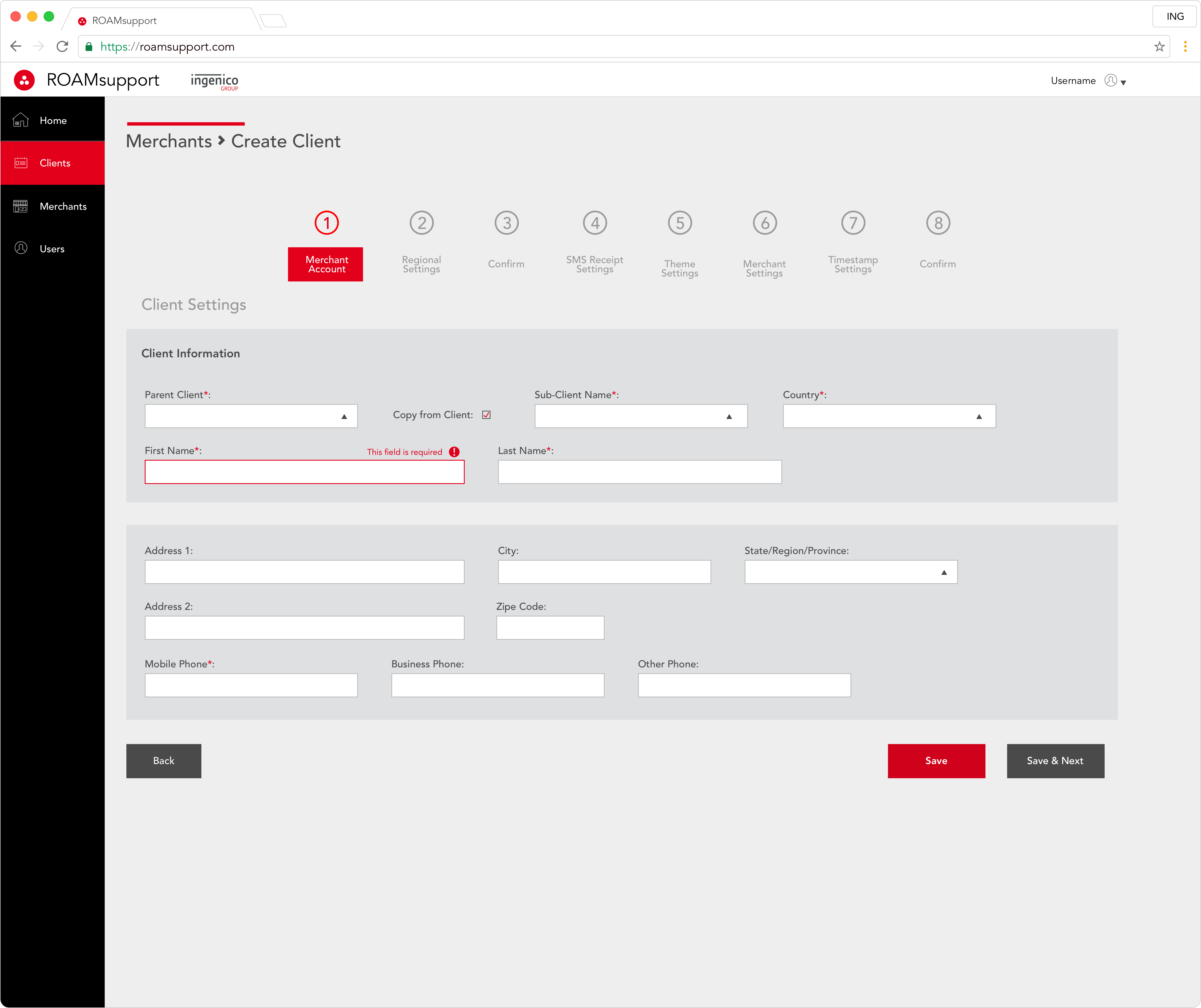Select step 6 circle in the wizard

point(765,223)
